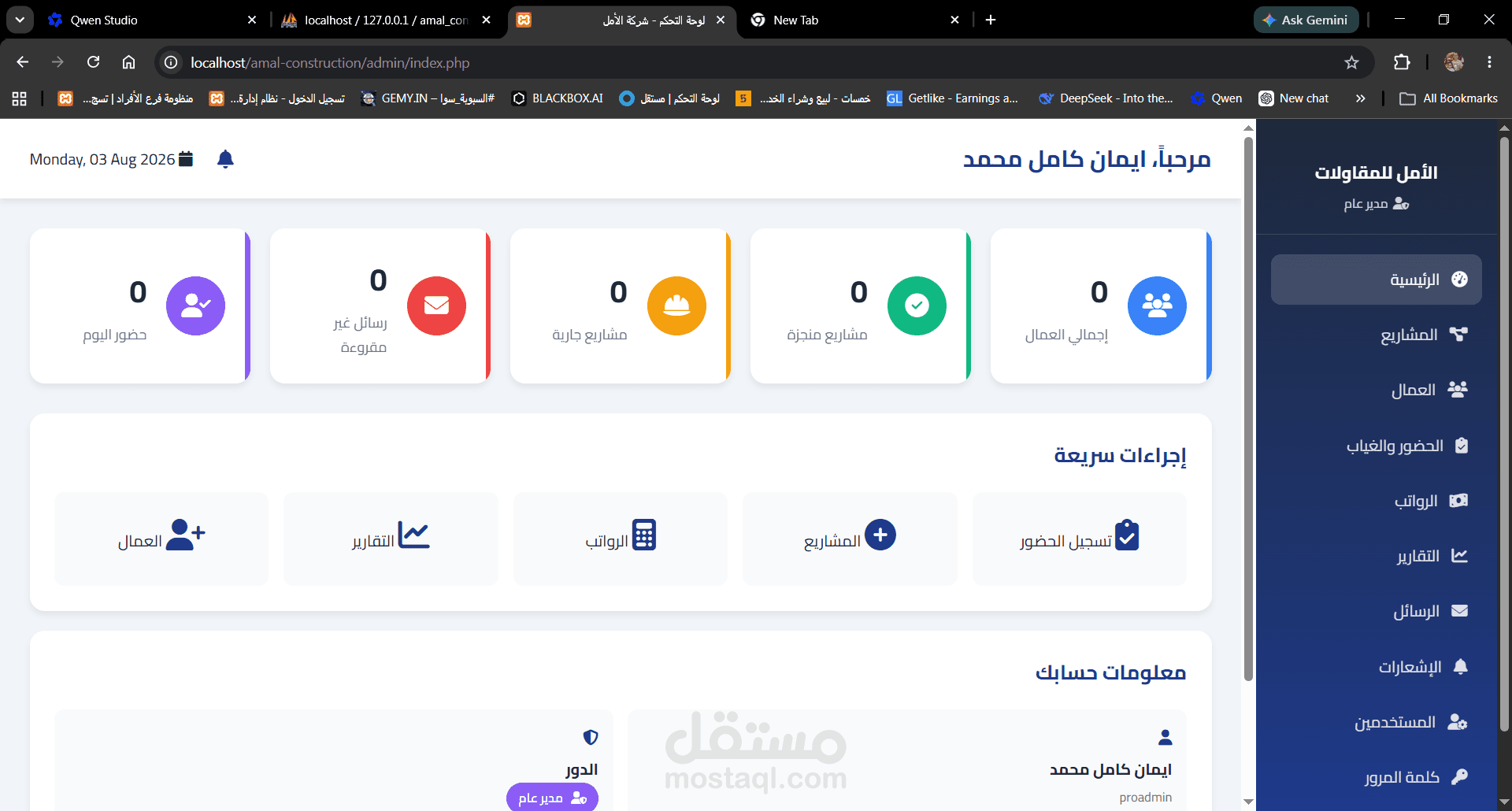Image resolution: width=1512 pixels, height=811 pixels.
Task: Open التقارير sidebar menu item
Action: click(1376, 556)
